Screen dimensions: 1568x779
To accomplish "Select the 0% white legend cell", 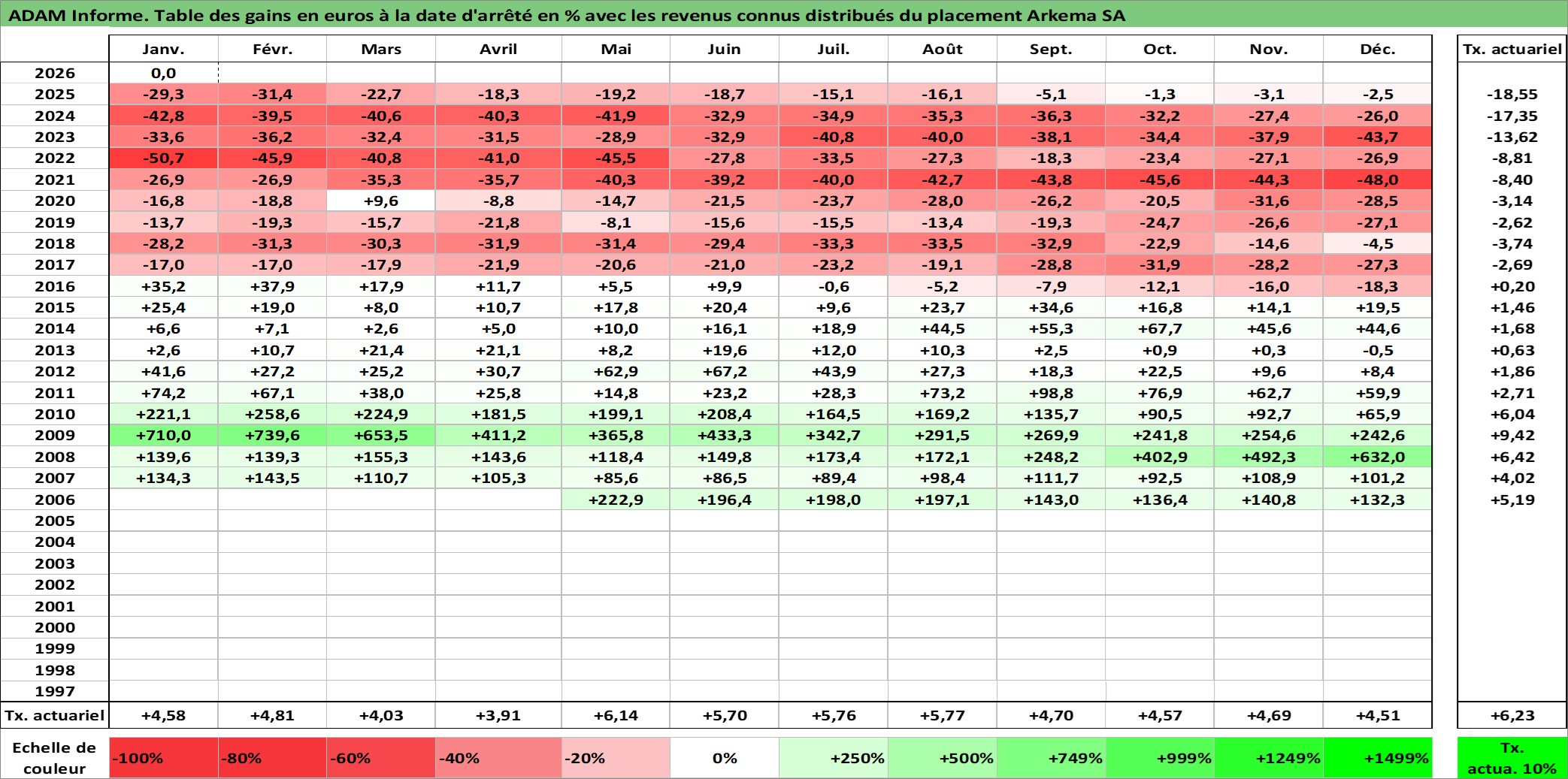I will coord(725,758).
